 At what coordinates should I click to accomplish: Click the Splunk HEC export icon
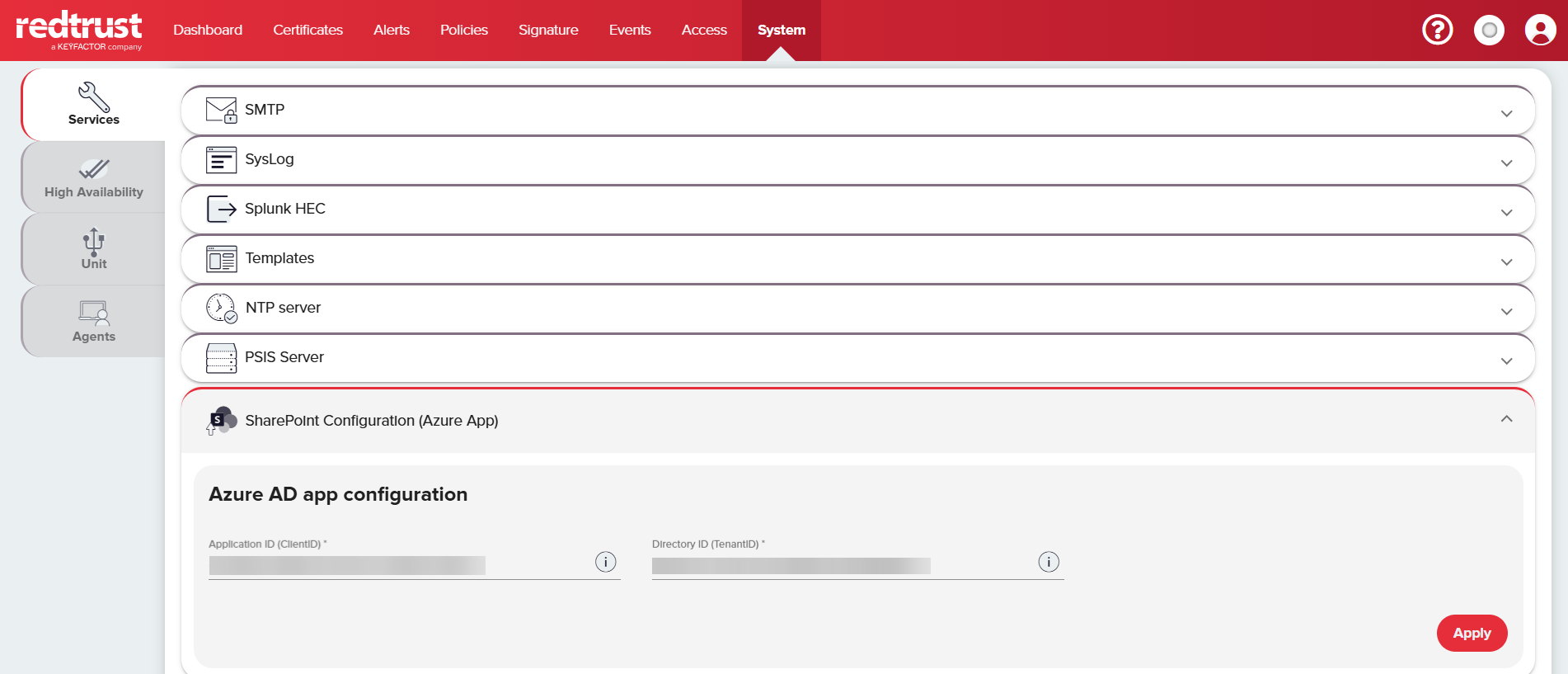[x=221, y=209]
